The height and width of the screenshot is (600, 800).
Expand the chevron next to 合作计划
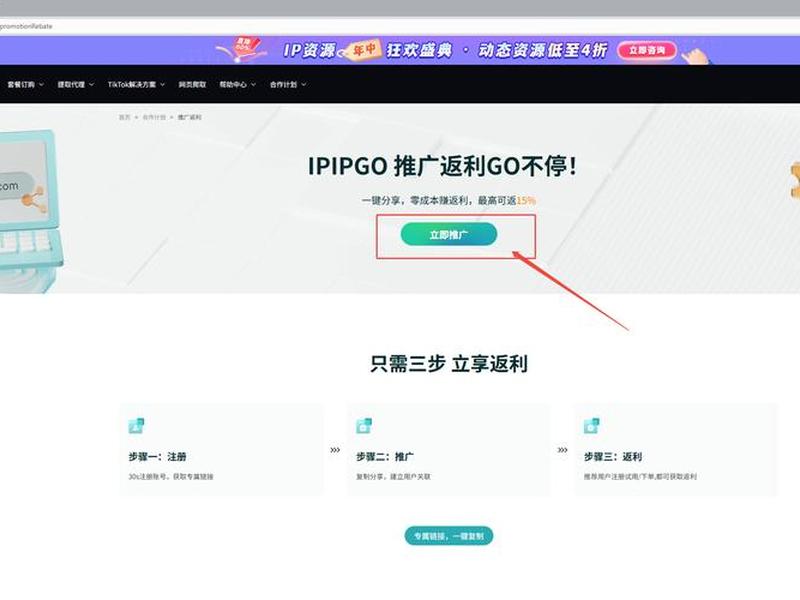(x=304, y=84)
